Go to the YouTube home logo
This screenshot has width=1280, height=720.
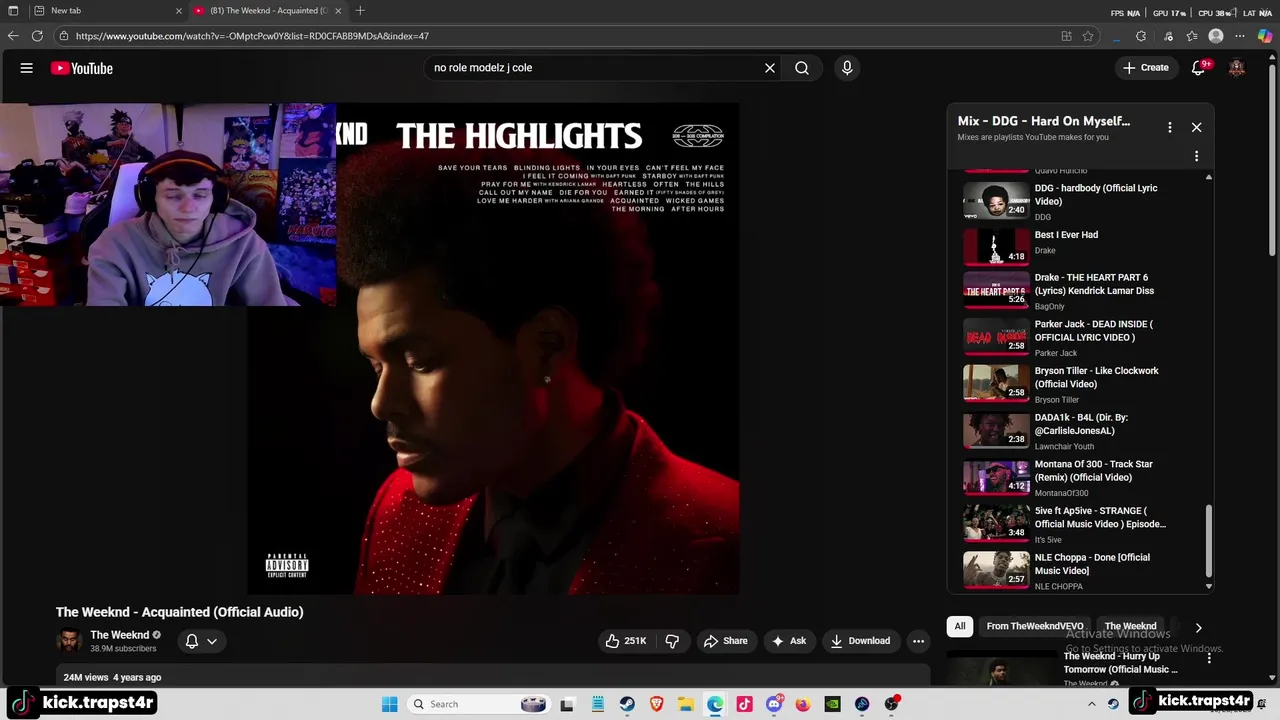[x=82, y=68]
